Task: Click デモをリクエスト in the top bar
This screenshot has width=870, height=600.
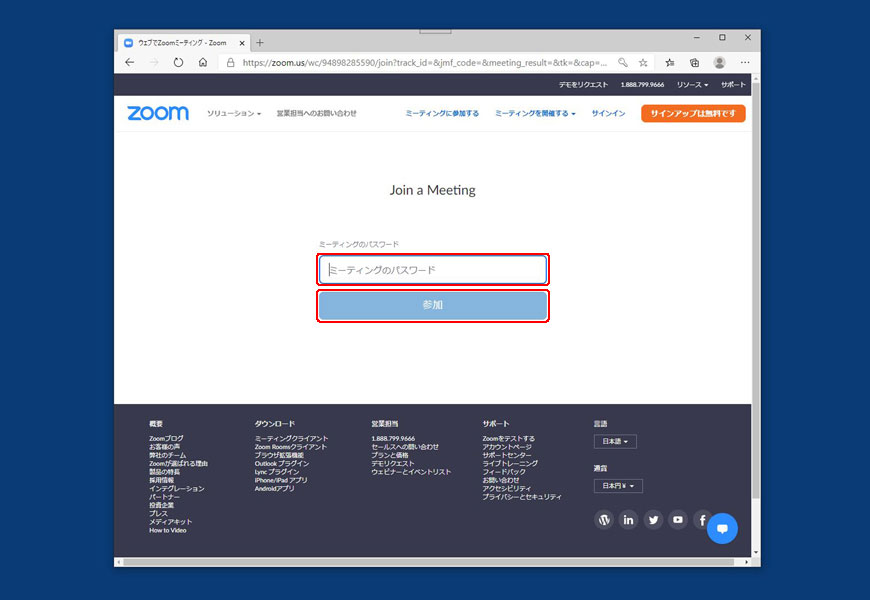Action: (x=584, y=85)
